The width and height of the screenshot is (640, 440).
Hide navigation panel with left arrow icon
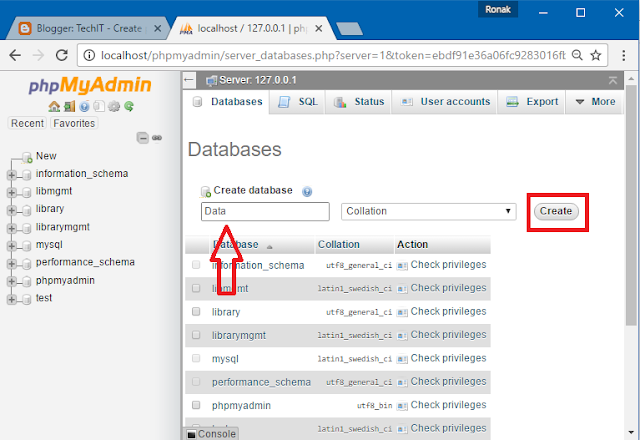189,80
